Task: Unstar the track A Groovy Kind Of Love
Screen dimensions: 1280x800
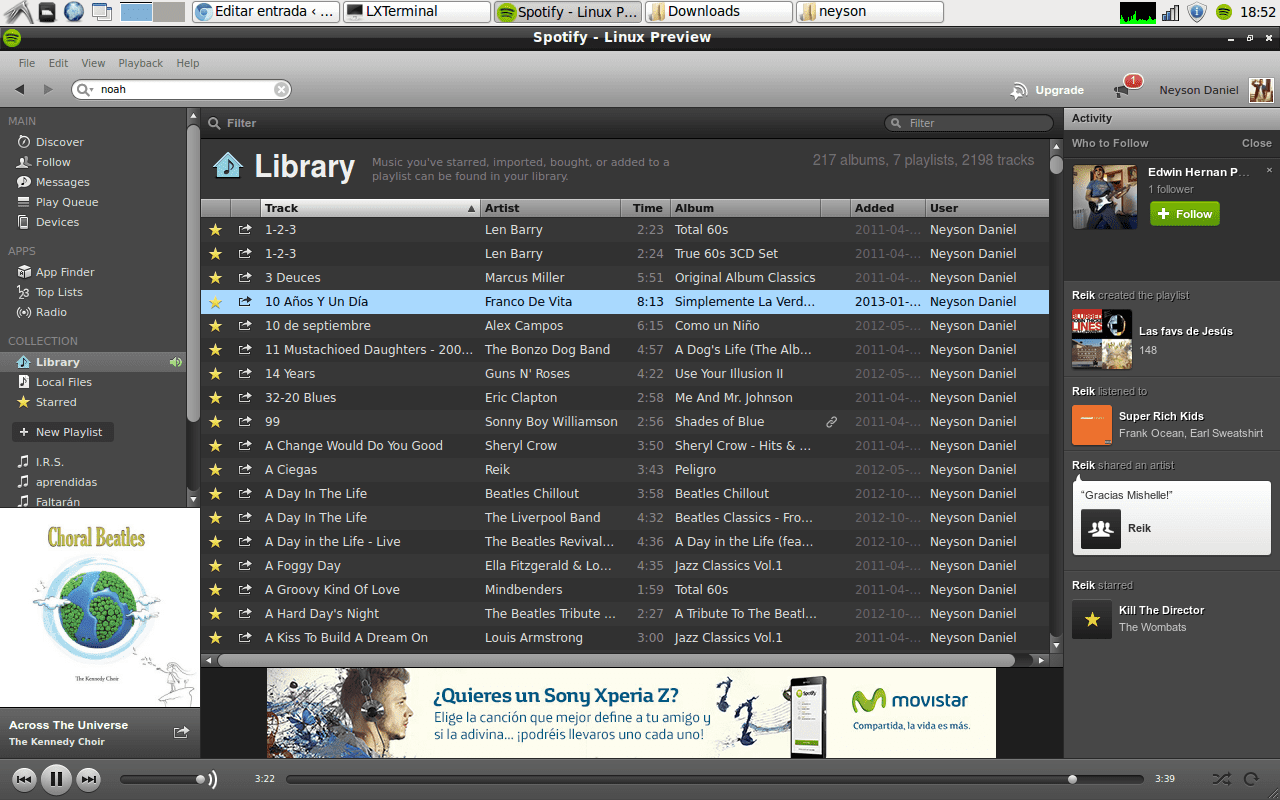Action: [x=215, y=590]
